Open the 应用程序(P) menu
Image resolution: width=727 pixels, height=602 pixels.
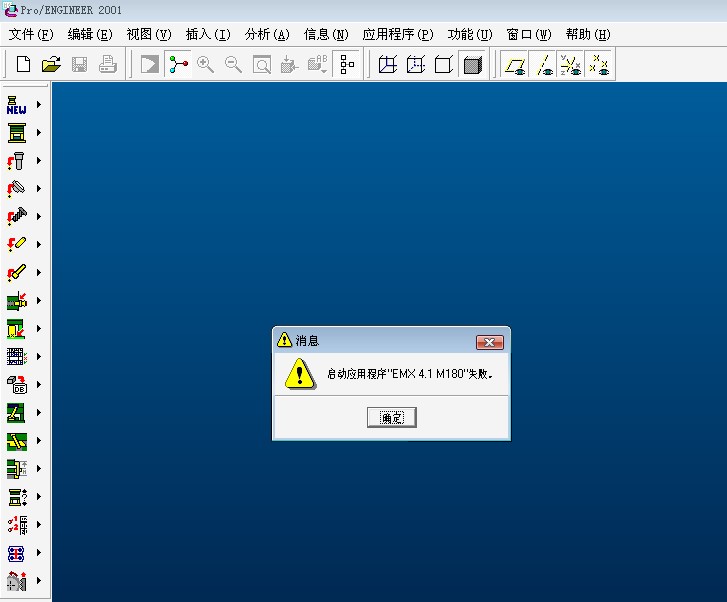[398, 34]
